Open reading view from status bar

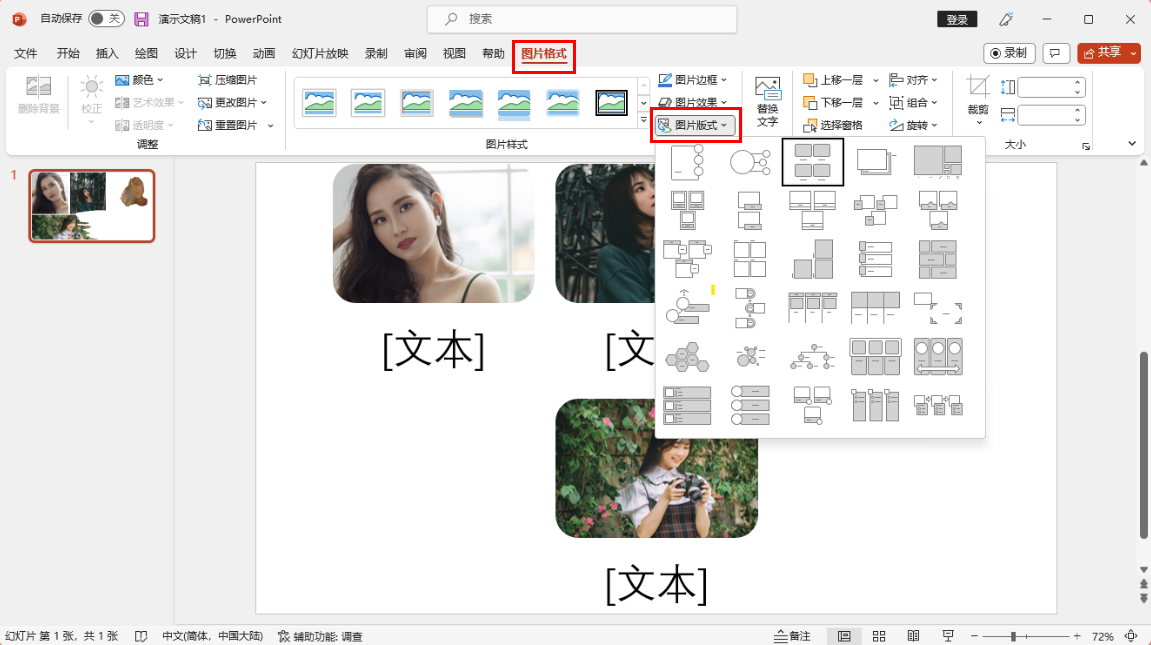pos(913,636)
